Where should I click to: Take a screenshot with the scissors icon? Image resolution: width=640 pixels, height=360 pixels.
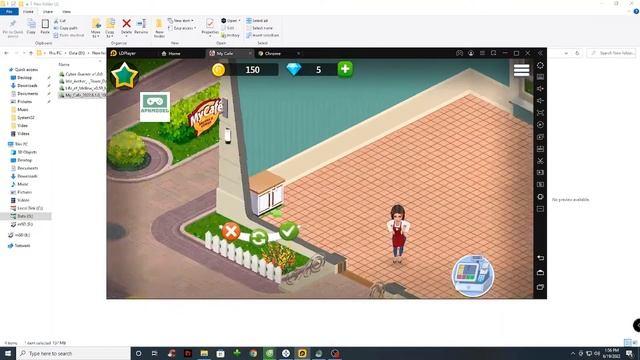pos(540,161)
